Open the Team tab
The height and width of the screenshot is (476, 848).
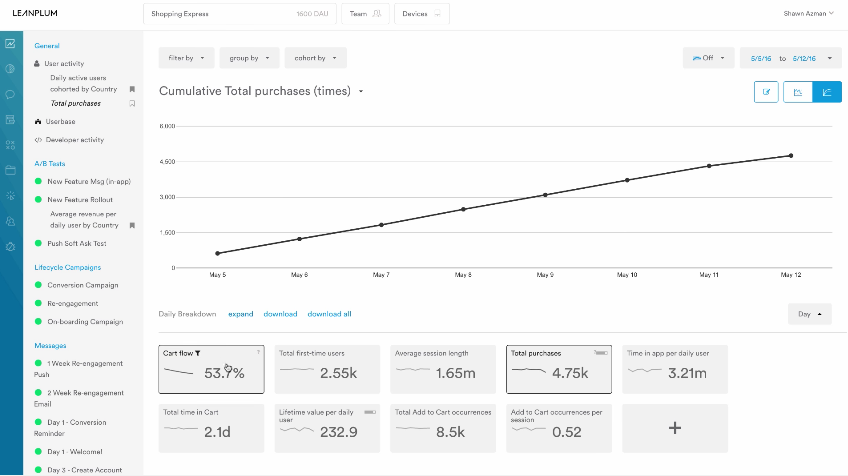(365, 14)
